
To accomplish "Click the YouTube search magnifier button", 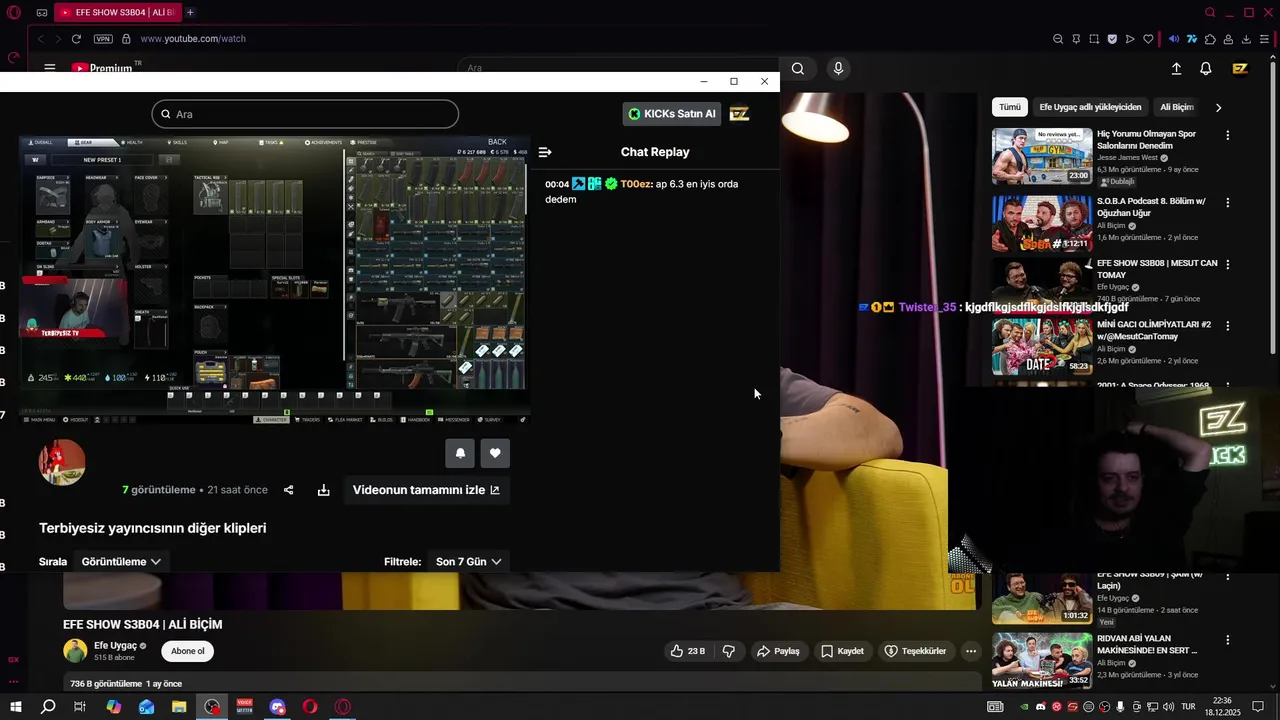I will pos(798,68).
